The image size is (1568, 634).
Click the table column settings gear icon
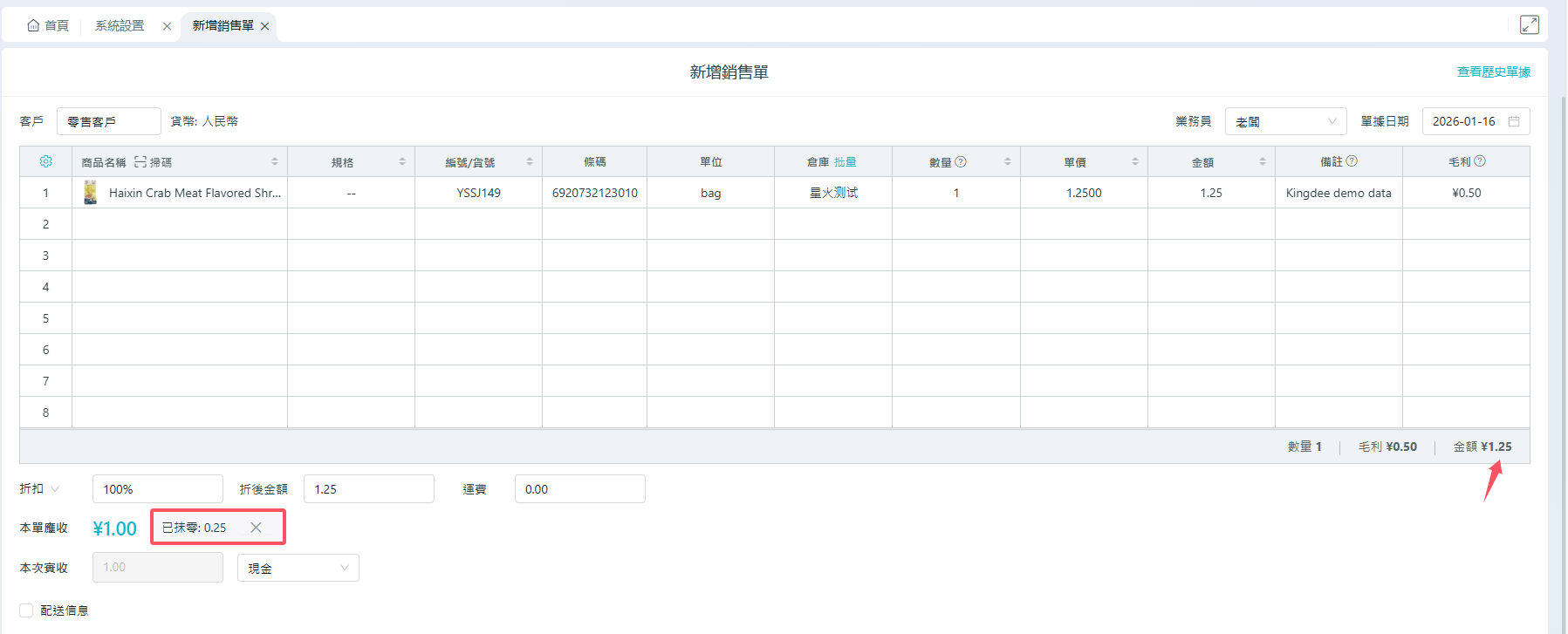pyautogui.click(x=46, y=161)
